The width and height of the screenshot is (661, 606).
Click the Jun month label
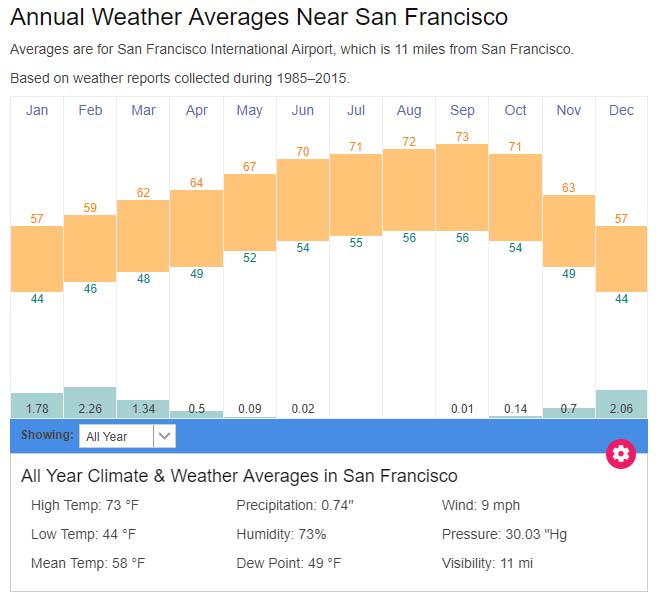point(303,110)
